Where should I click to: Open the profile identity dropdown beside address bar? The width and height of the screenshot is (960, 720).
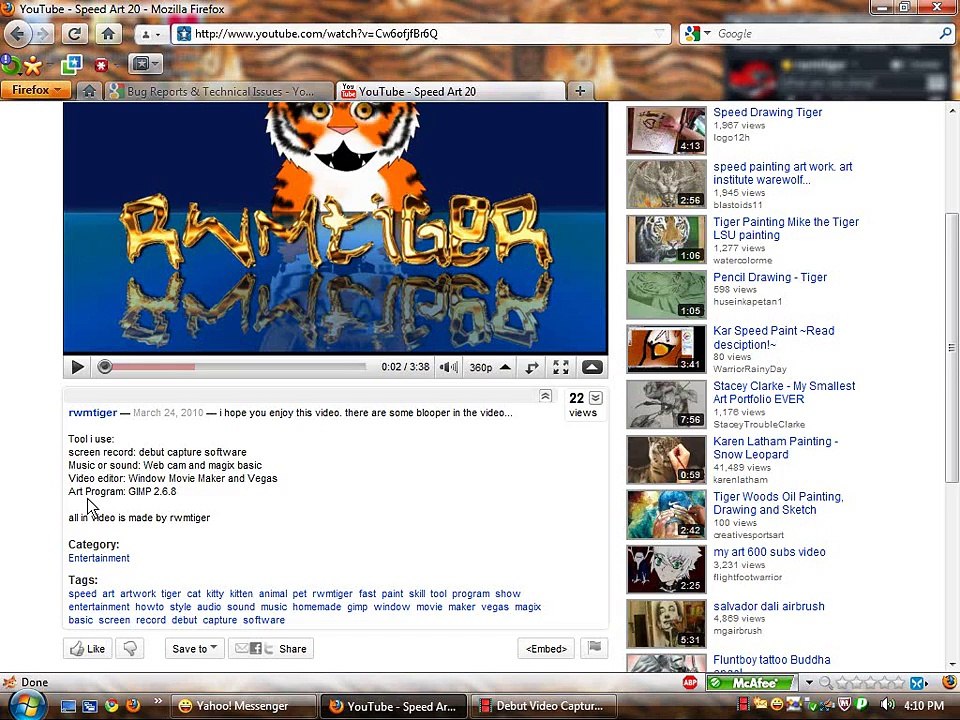point(150,34)
